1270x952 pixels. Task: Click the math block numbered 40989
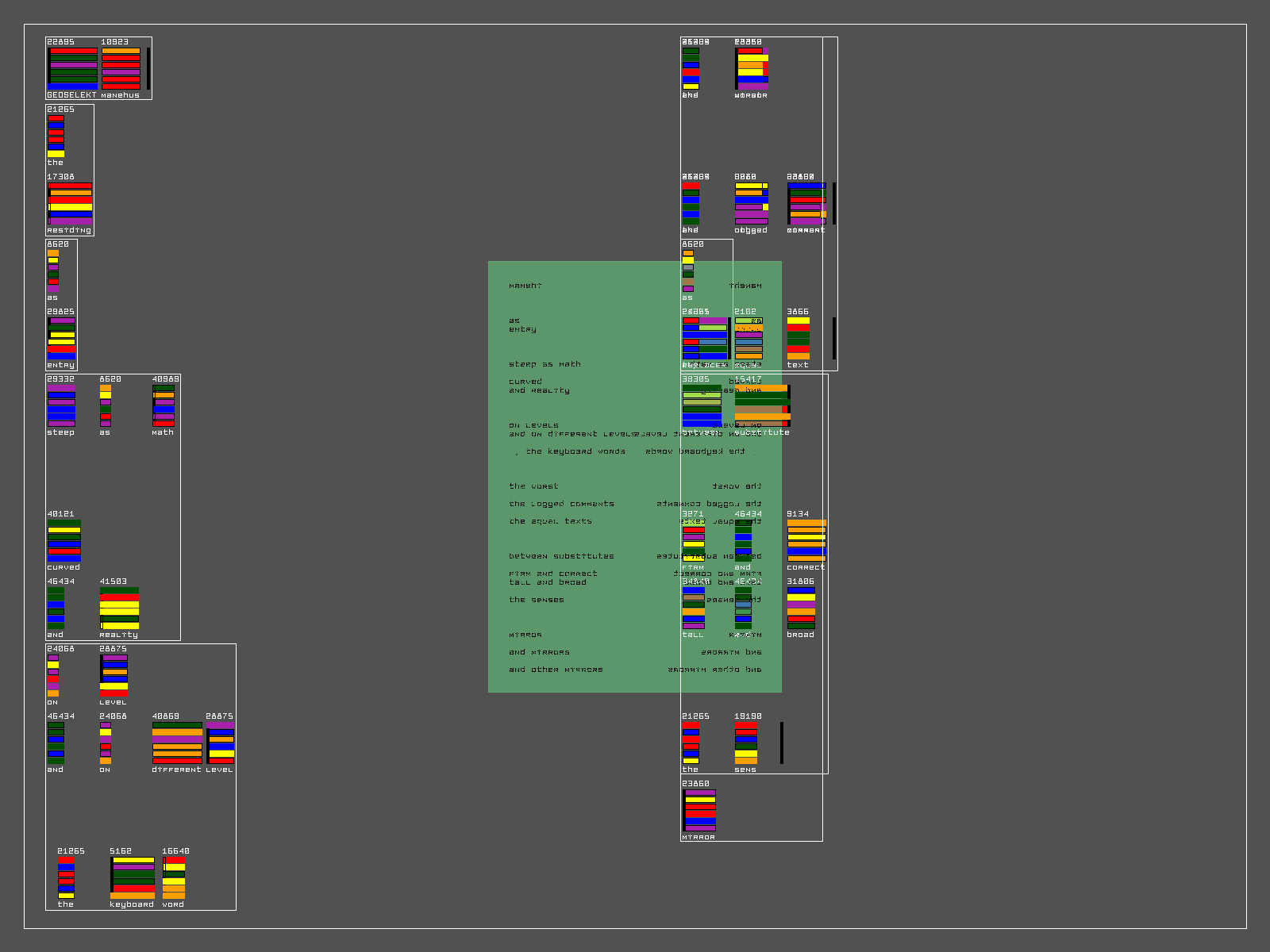point(164,405)
